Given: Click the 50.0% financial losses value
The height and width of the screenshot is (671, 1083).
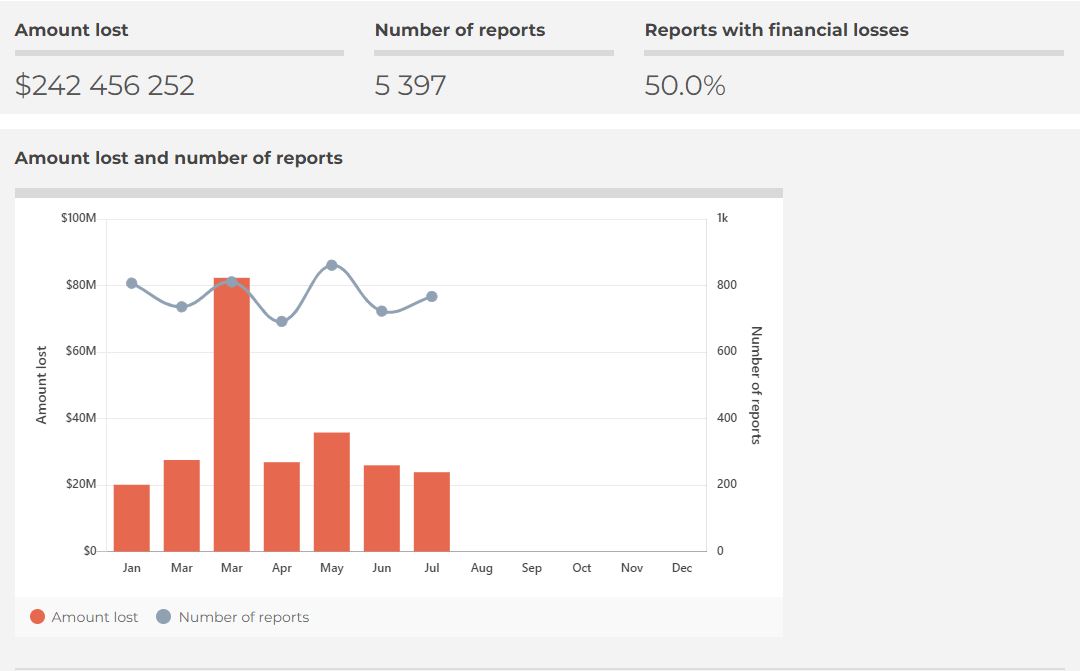Looking at the screenshot, I should [x=685, y=86].
